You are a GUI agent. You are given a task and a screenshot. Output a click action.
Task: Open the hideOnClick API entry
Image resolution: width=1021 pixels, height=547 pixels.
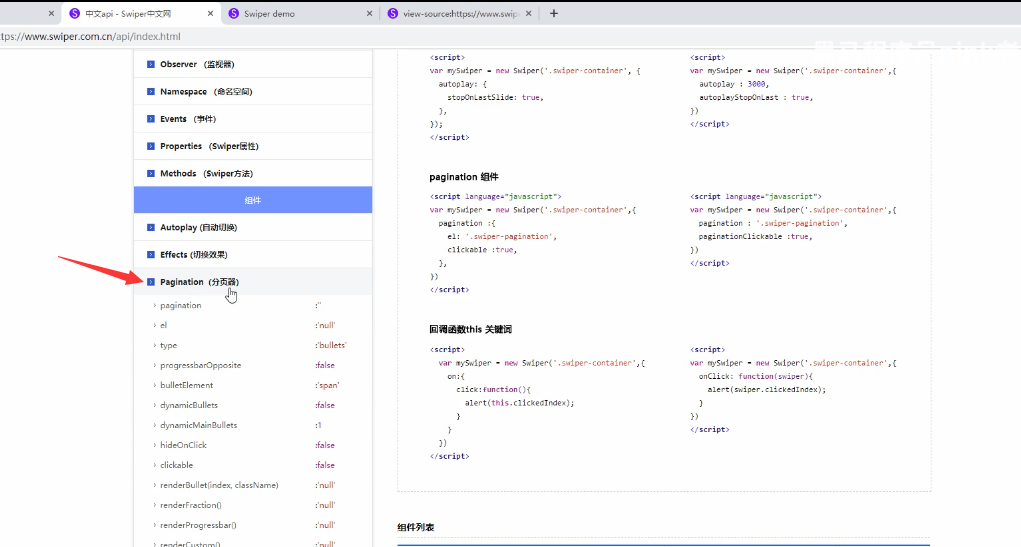point(183,445)
